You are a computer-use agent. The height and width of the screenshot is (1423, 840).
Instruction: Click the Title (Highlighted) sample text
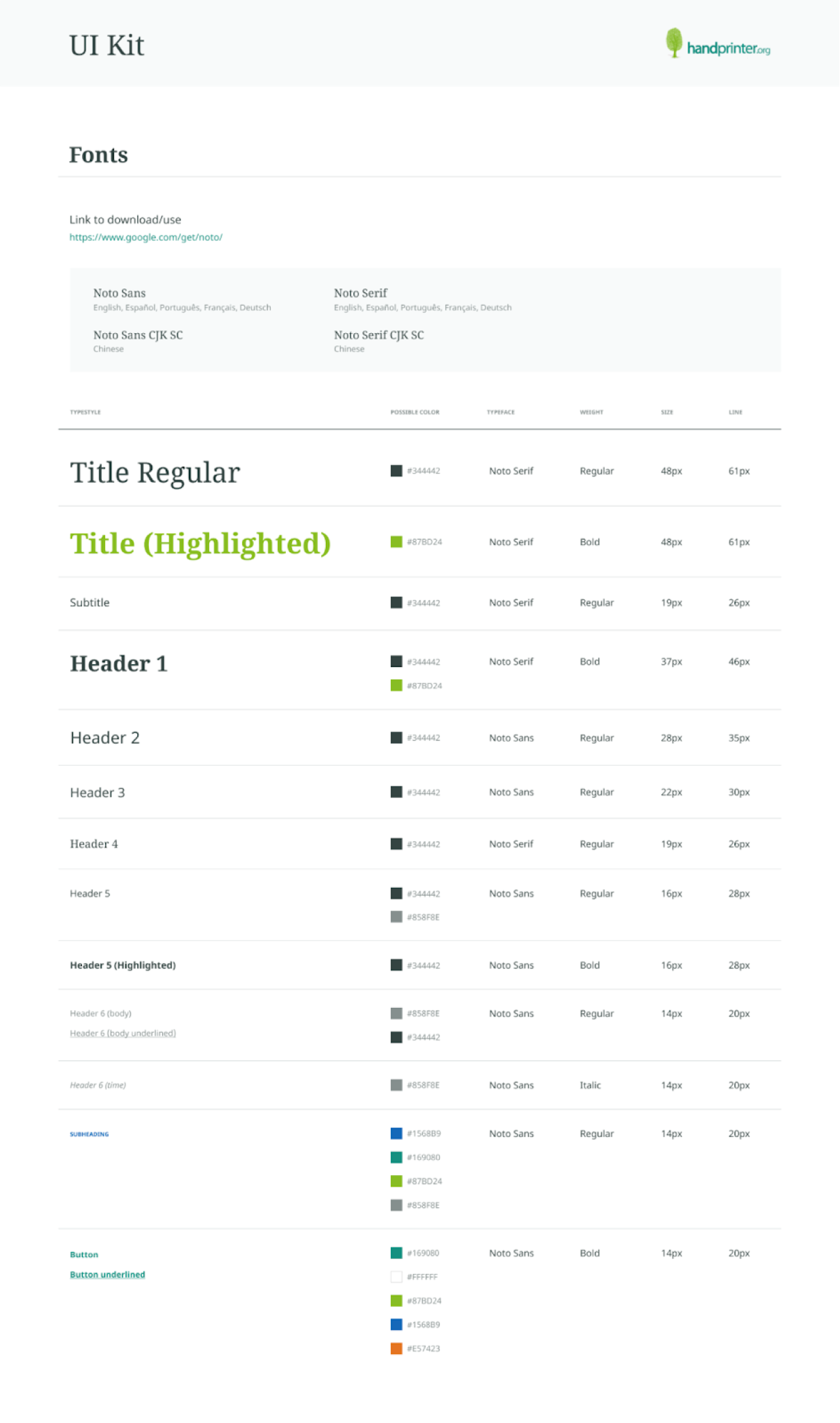pyautogui.click(x=200, y=544)
